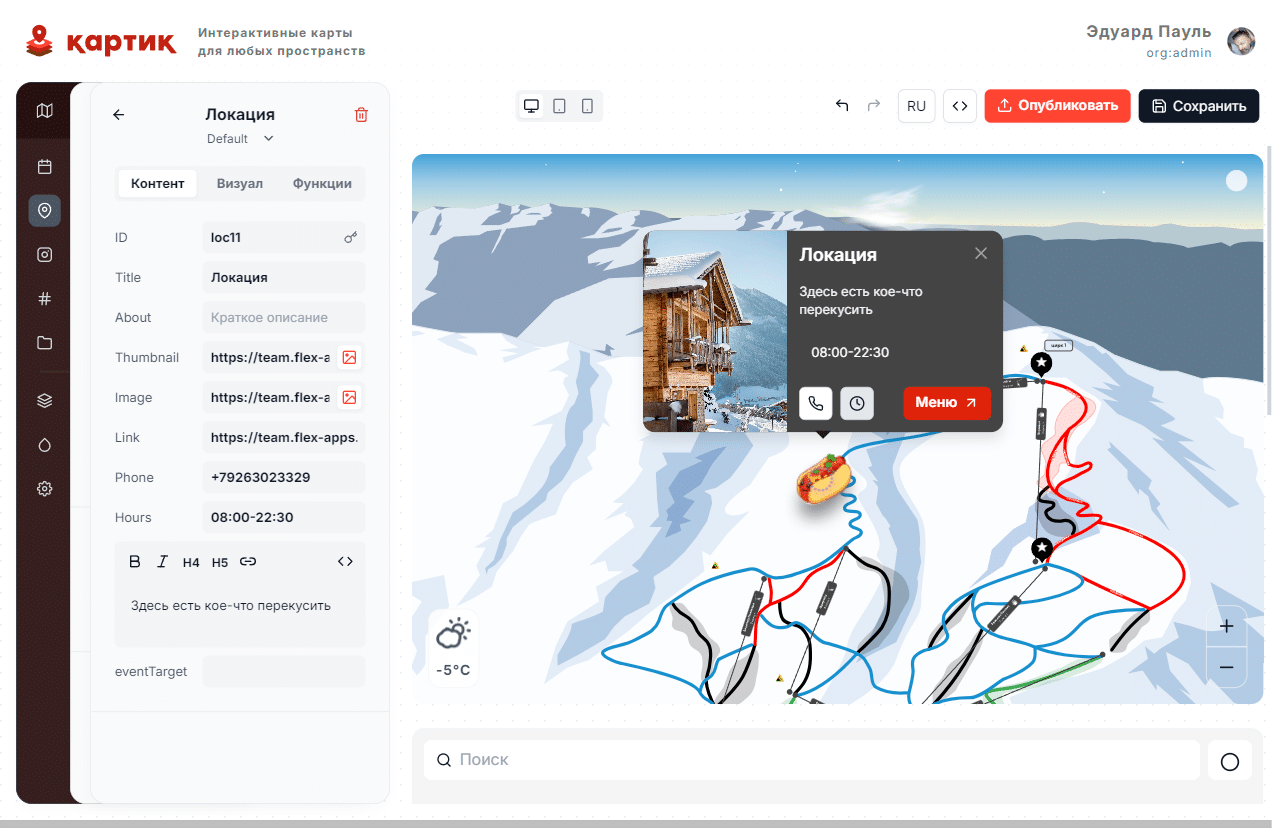1278x828 pixels.
Task: Select the Функции tab
Action: click(x=322, y=183)
